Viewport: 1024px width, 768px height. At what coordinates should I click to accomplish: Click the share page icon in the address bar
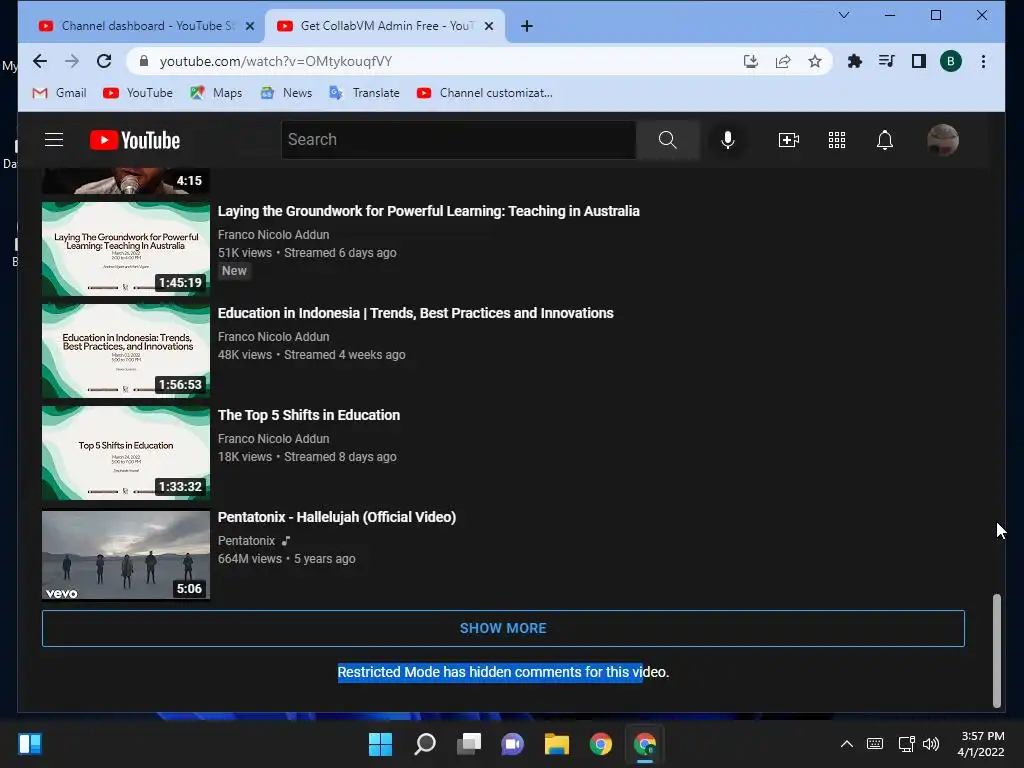(782, 61)
